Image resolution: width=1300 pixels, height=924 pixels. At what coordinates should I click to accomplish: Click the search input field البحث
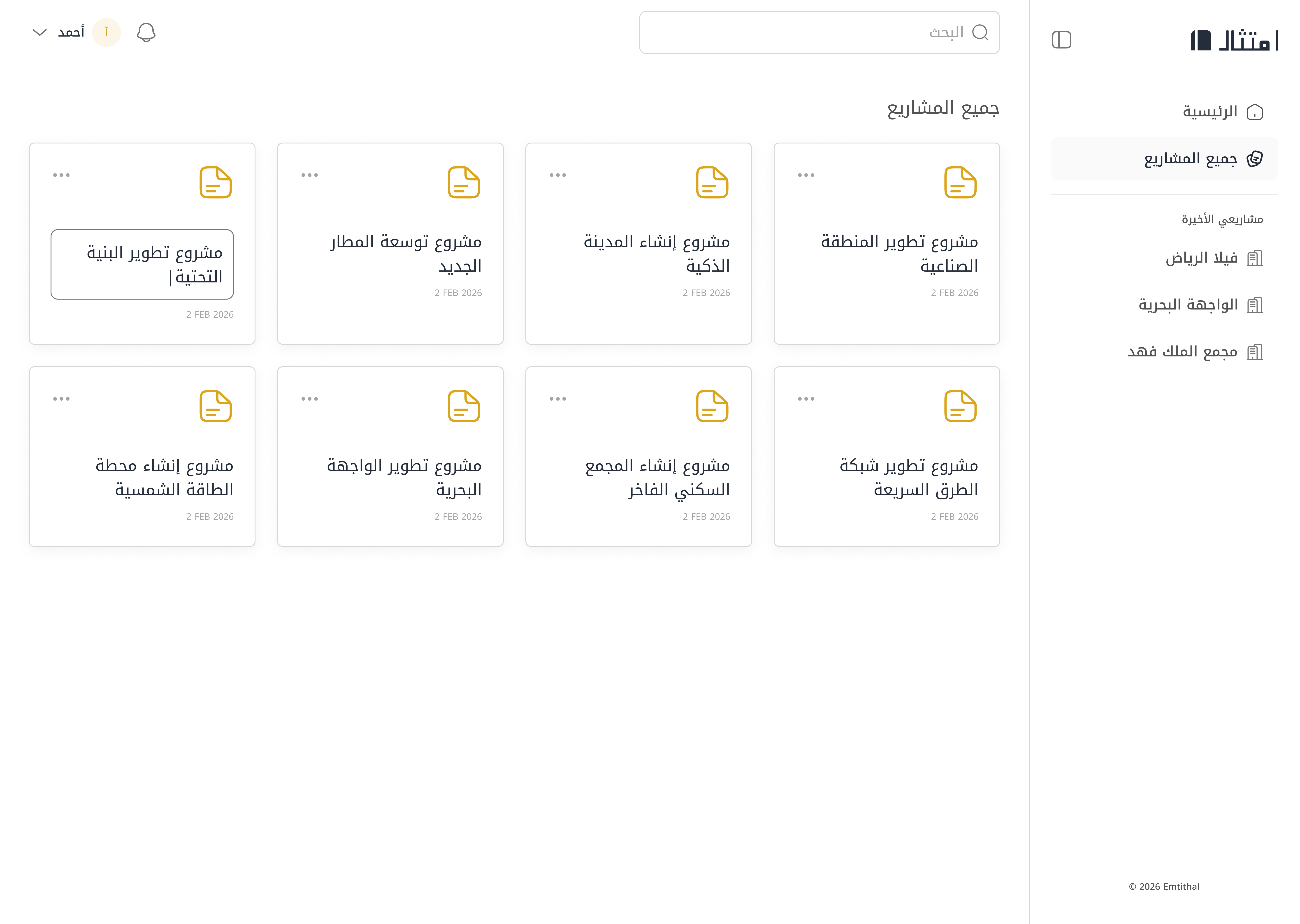pos(820,32)
